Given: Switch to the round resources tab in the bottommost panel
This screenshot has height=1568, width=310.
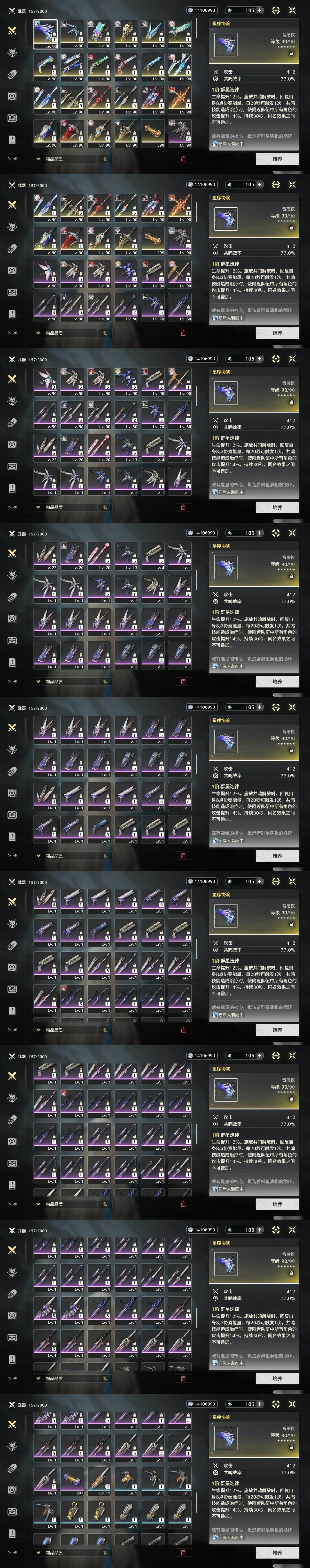Looking at the screenshot, I should tap(12, 1489).
